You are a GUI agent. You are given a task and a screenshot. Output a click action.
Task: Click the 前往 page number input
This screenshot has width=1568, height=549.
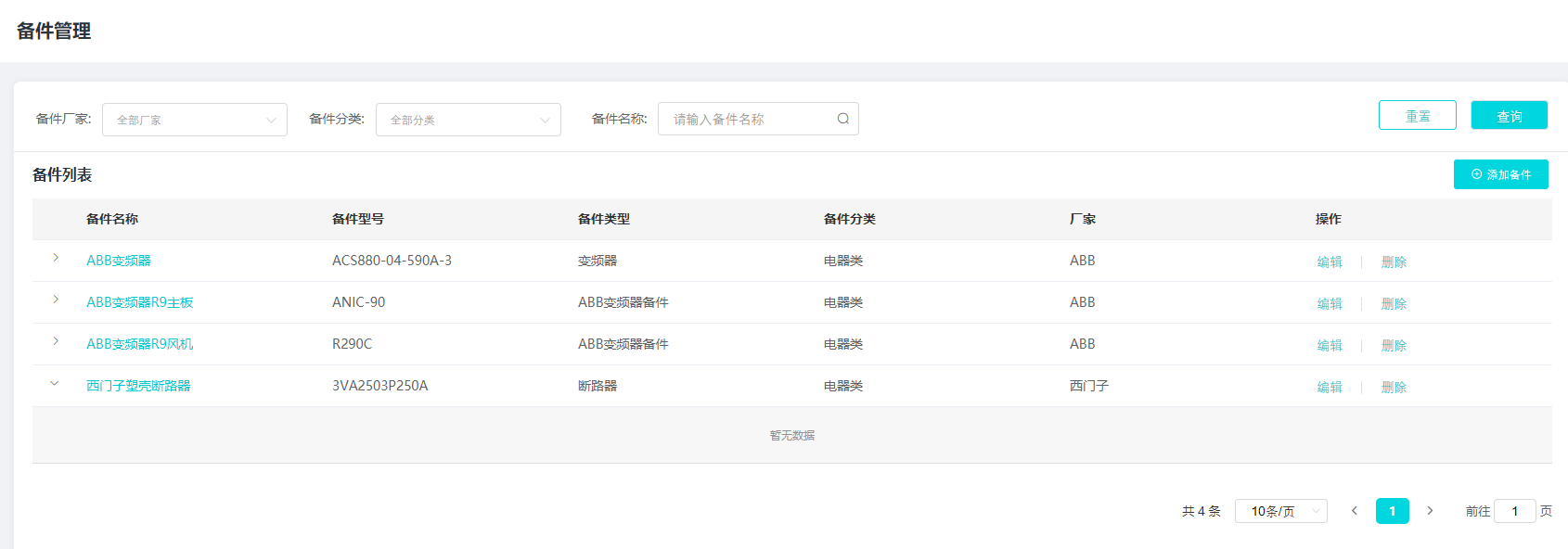point(1515,511)
